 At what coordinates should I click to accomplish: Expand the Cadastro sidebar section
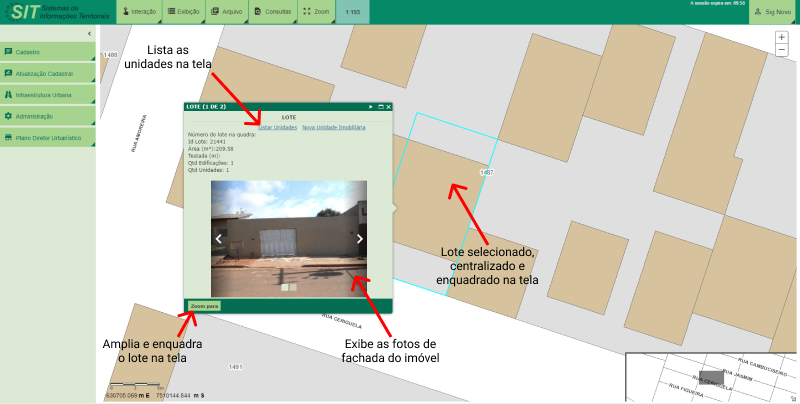coord(48,52)
